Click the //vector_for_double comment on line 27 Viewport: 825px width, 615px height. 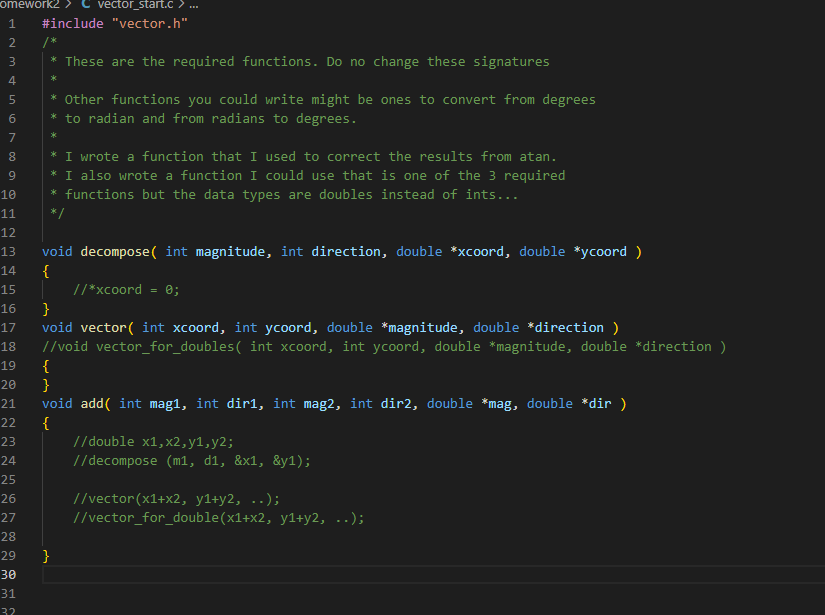(218, 518)
